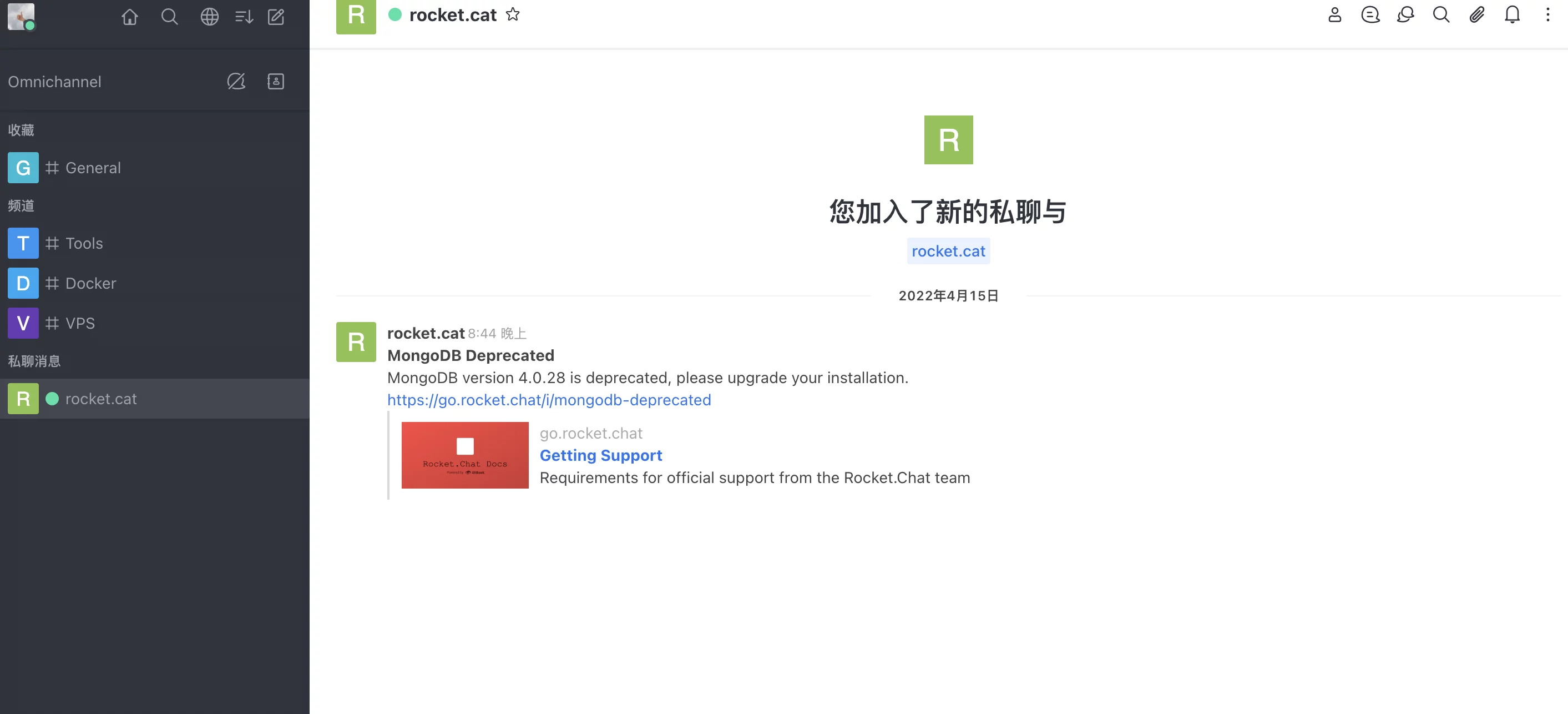The width and height of the screenshot is (1568, 714).
Task: Toggle Omnichannel availability status icon
Action: pos(236,81)
